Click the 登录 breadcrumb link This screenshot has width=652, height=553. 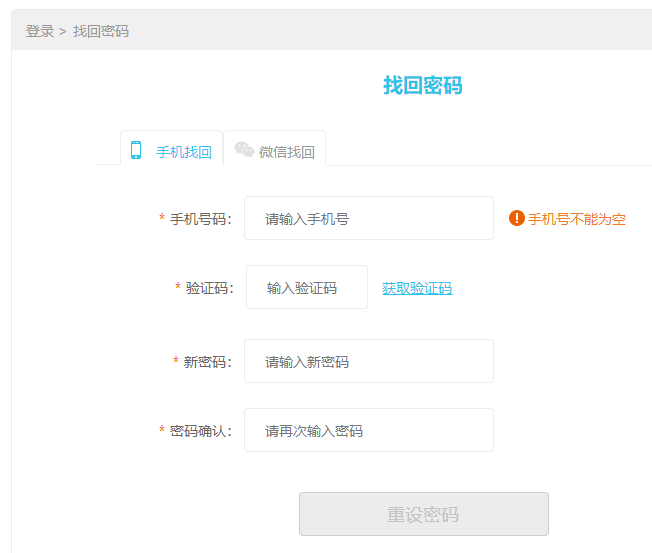(x=40, y=31)
